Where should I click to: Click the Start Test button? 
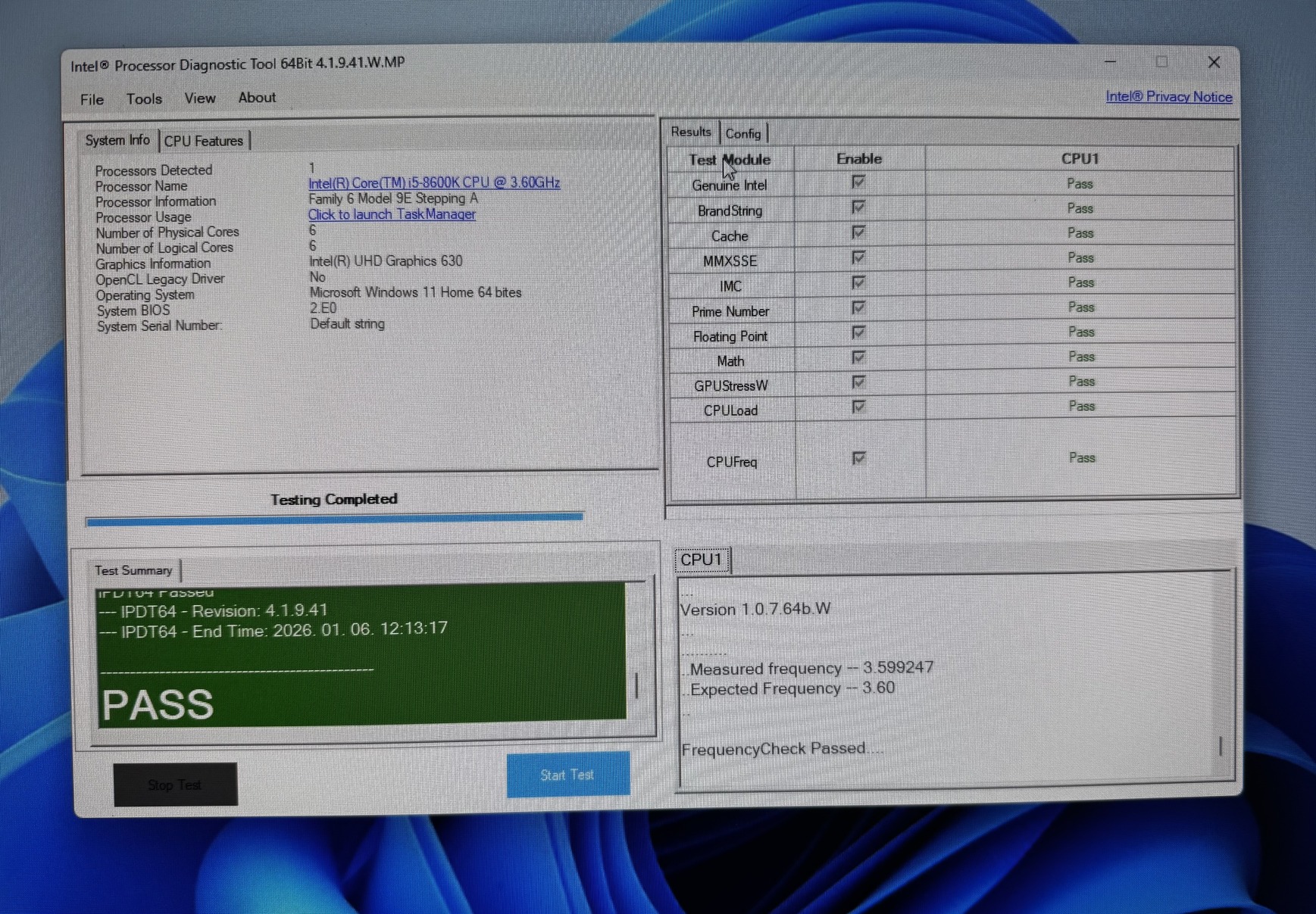point(567,775)
